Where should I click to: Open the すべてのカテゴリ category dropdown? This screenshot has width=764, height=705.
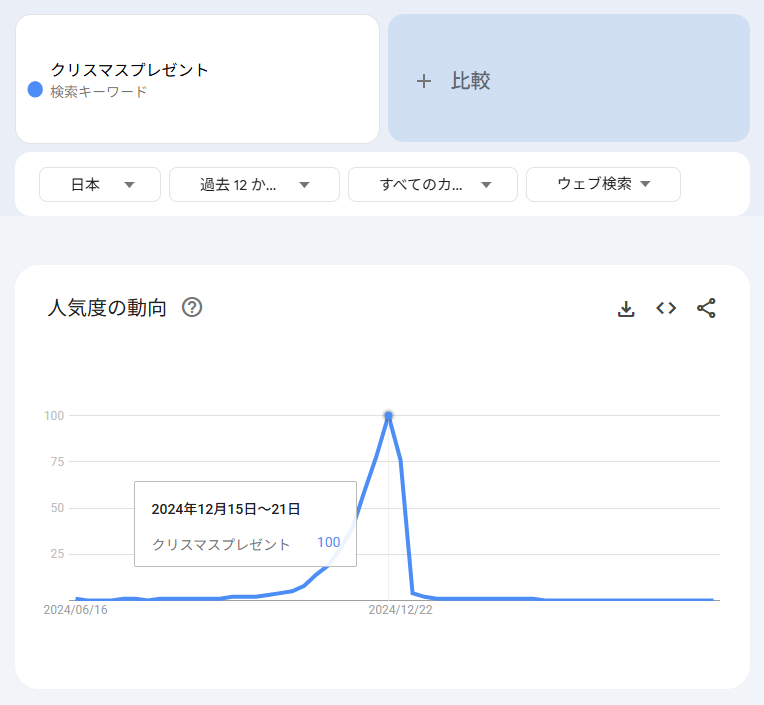[433, 184]
